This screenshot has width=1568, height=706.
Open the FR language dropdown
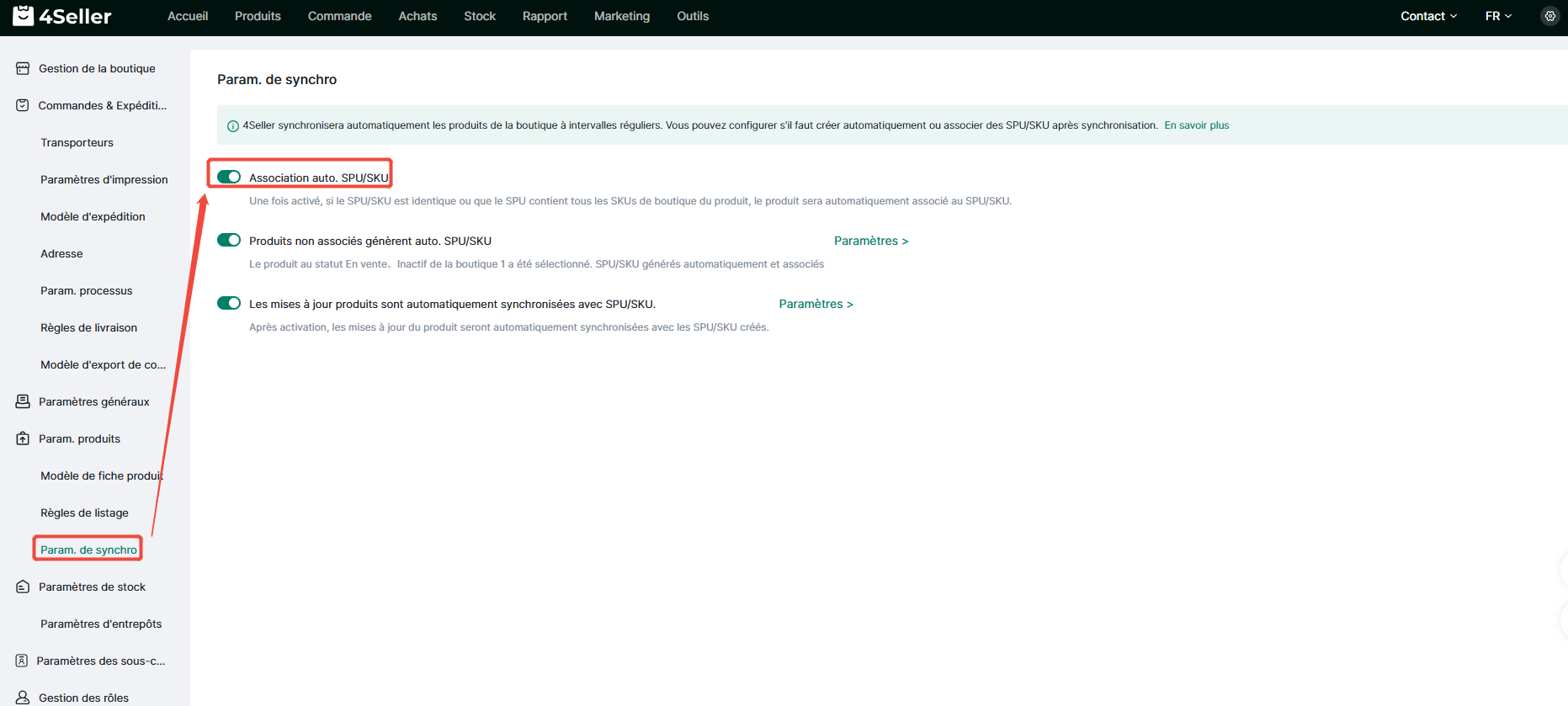1498,16
